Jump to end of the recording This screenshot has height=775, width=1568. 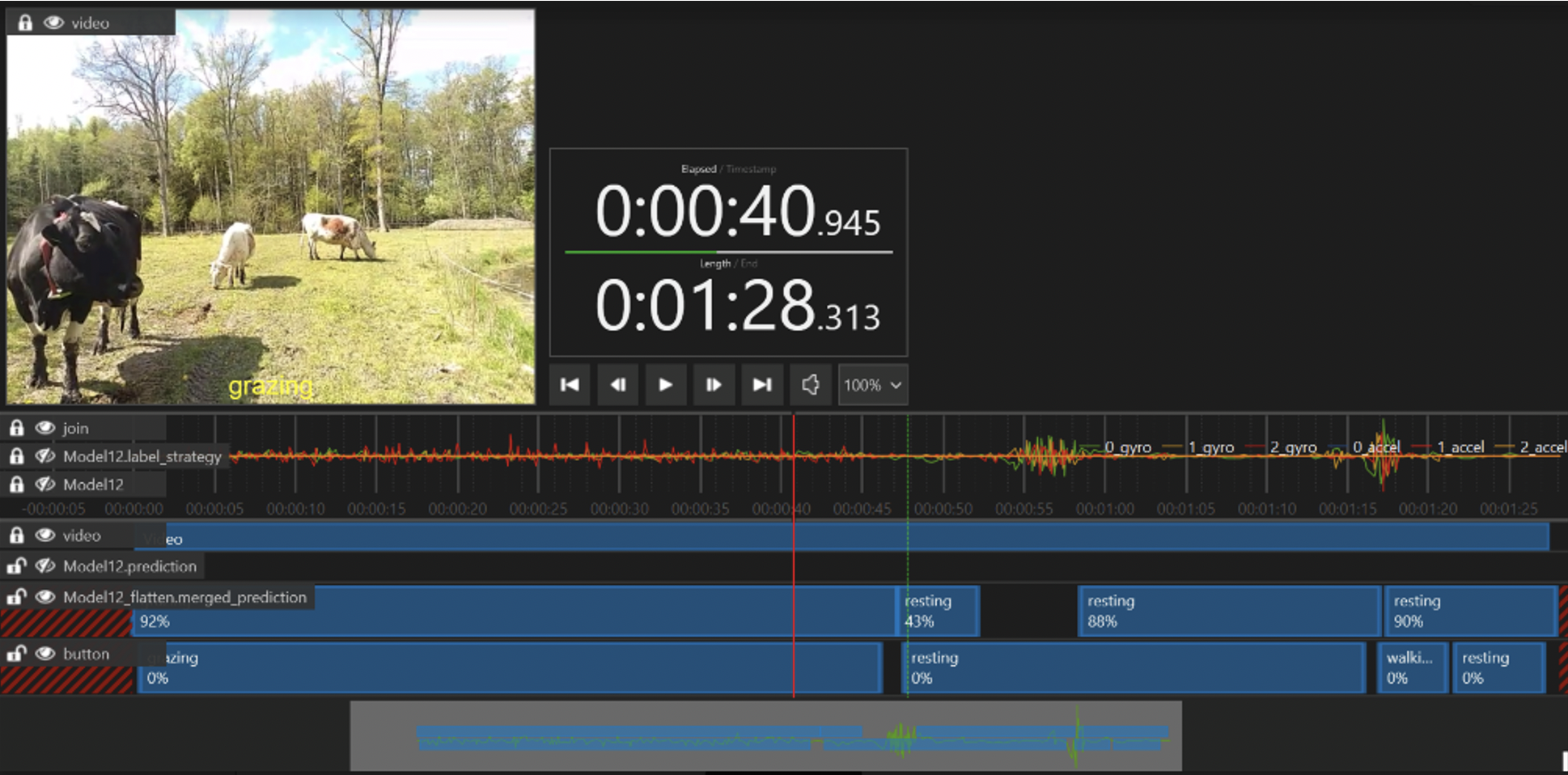761,385
